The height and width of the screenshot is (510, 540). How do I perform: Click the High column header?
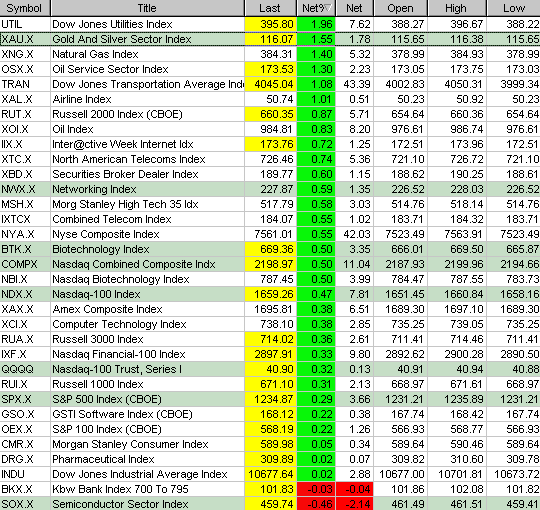[x=457, y=8]
